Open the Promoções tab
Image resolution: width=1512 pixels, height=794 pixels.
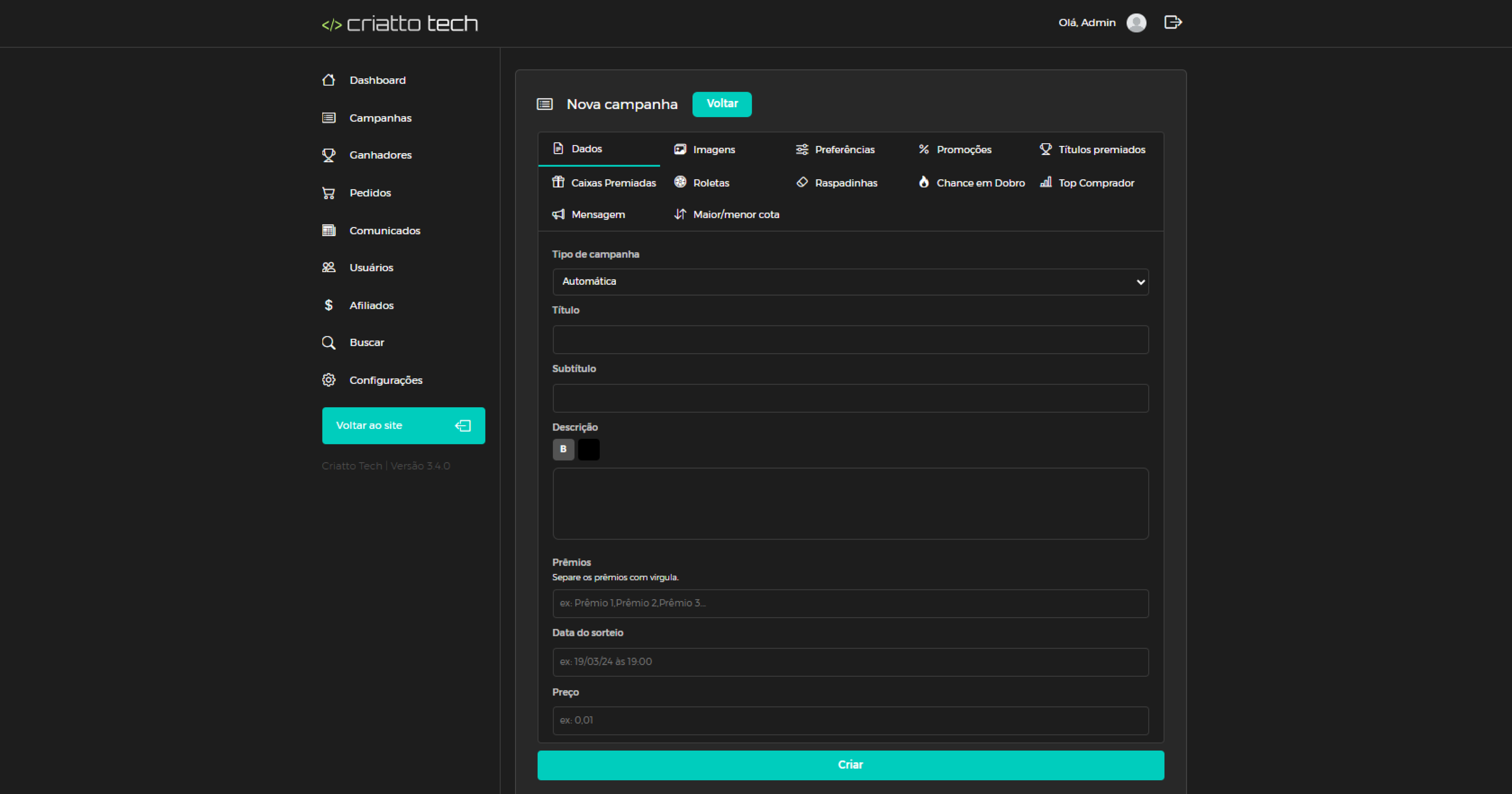click(955, 149)
